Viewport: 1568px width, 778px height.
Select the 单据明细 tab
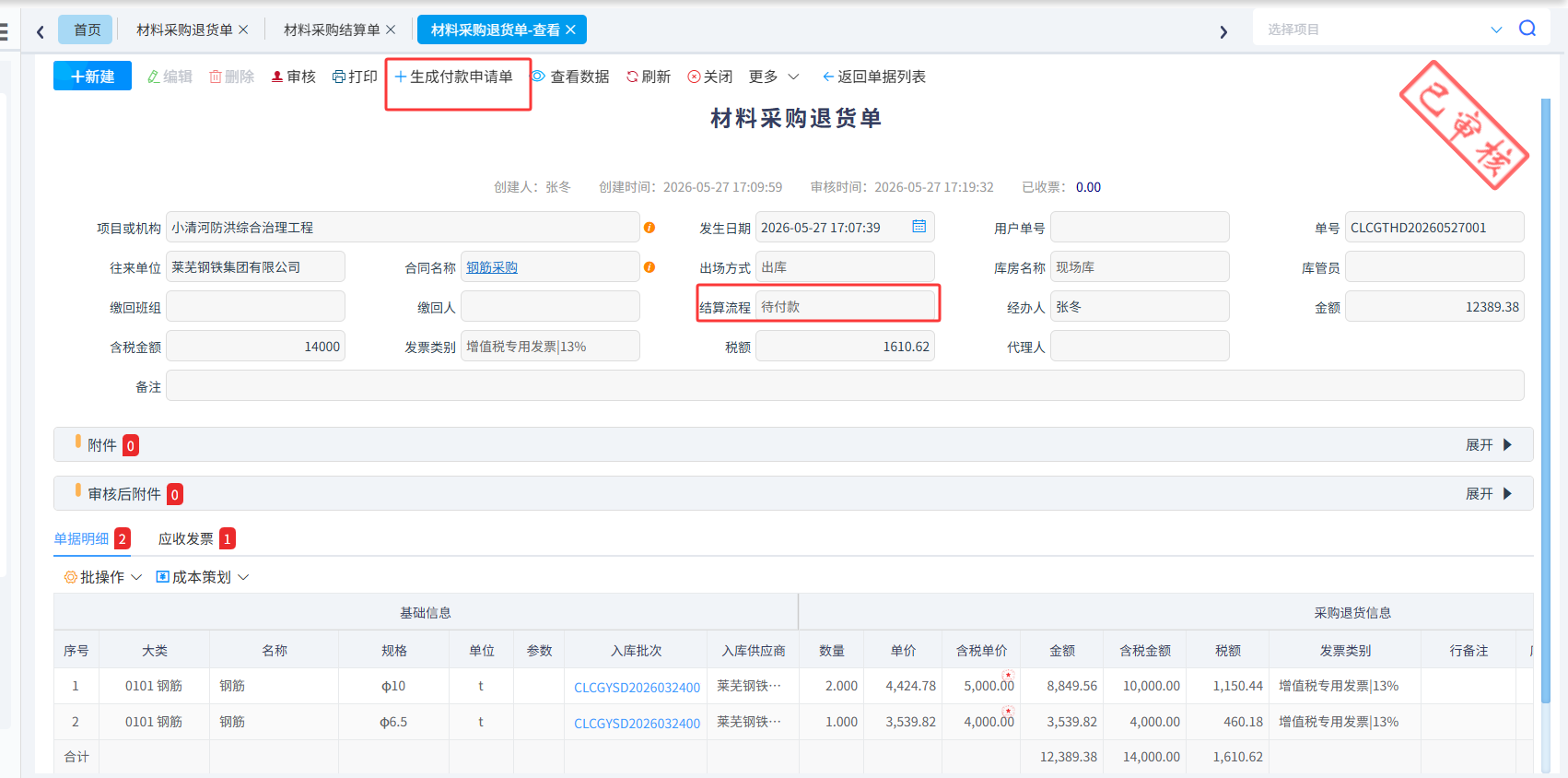tap(92, 538)
